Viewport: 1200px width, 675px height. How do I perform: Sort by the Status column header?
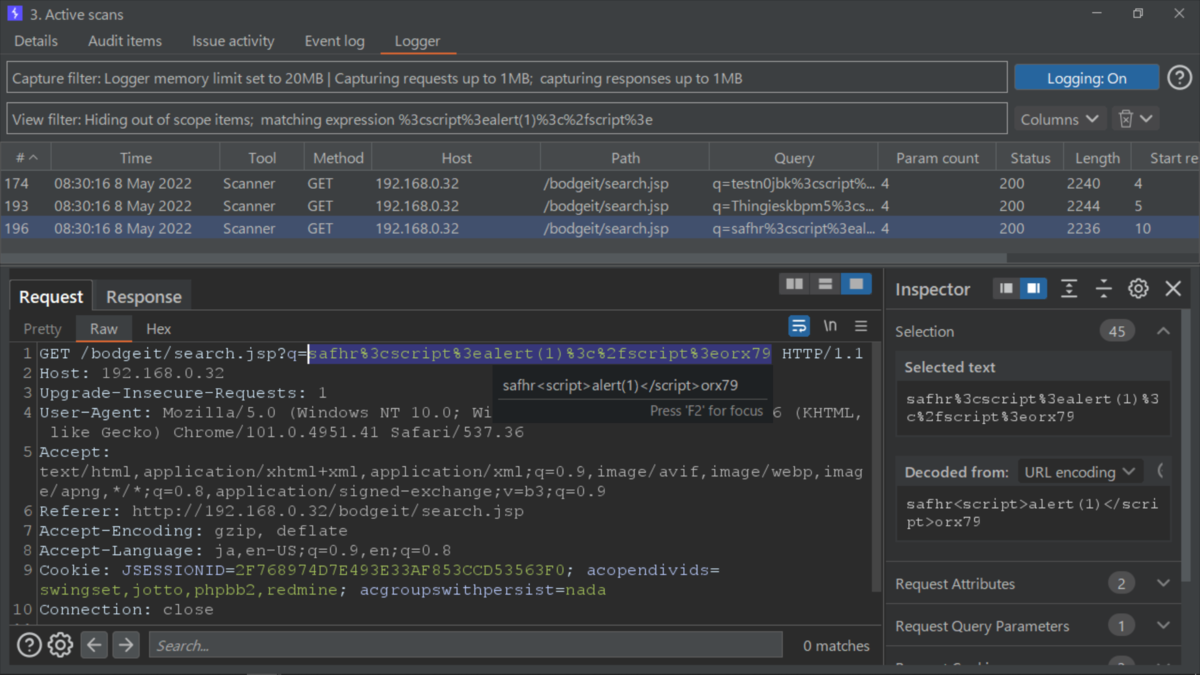point(1030,157)
